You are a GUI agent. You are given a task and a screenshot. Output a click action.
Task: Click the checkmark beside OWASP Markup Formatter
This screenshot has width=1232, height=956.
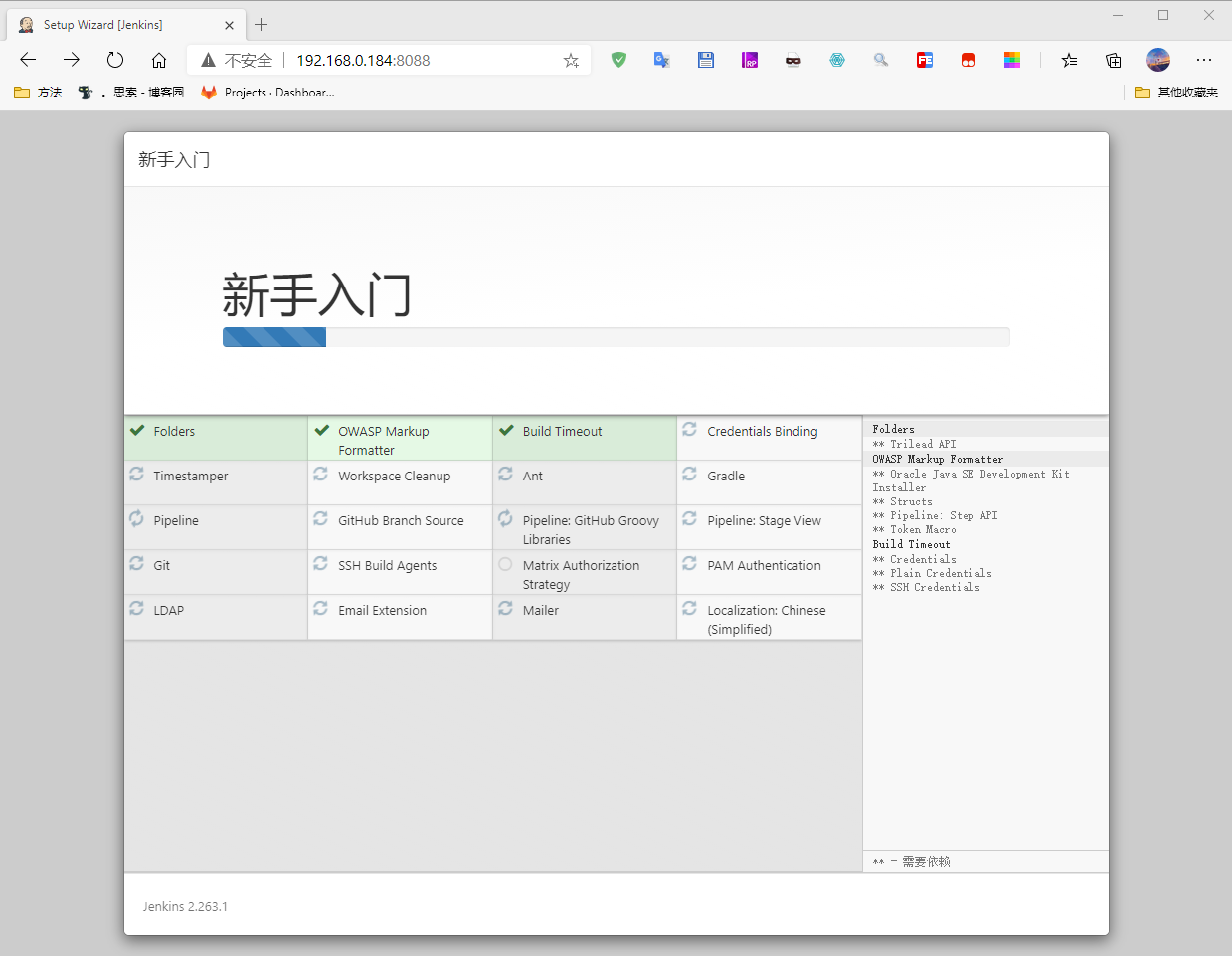click(x=321, y=430)
